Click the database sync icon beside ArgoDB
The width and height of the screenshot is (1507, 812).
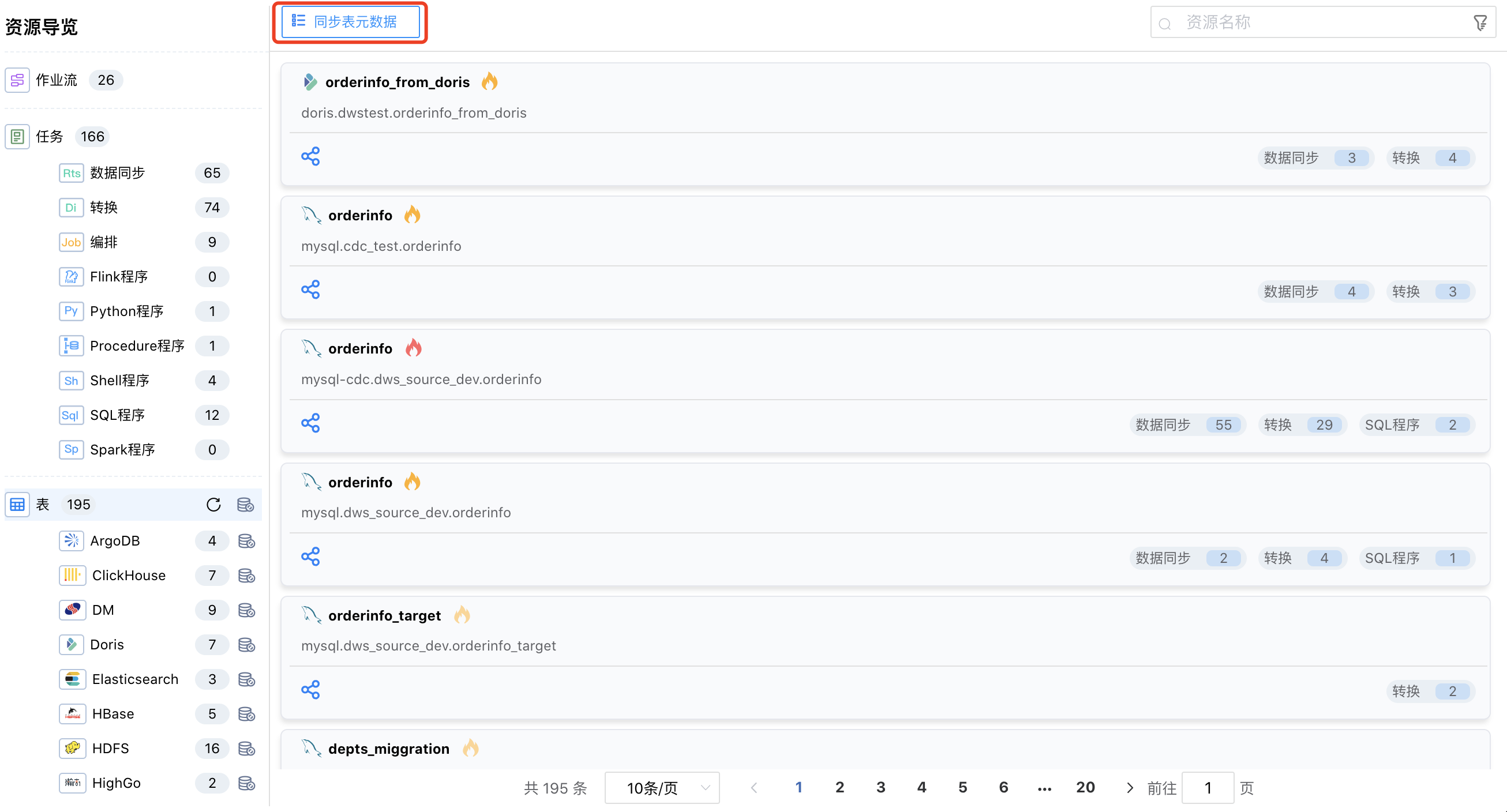246,541
